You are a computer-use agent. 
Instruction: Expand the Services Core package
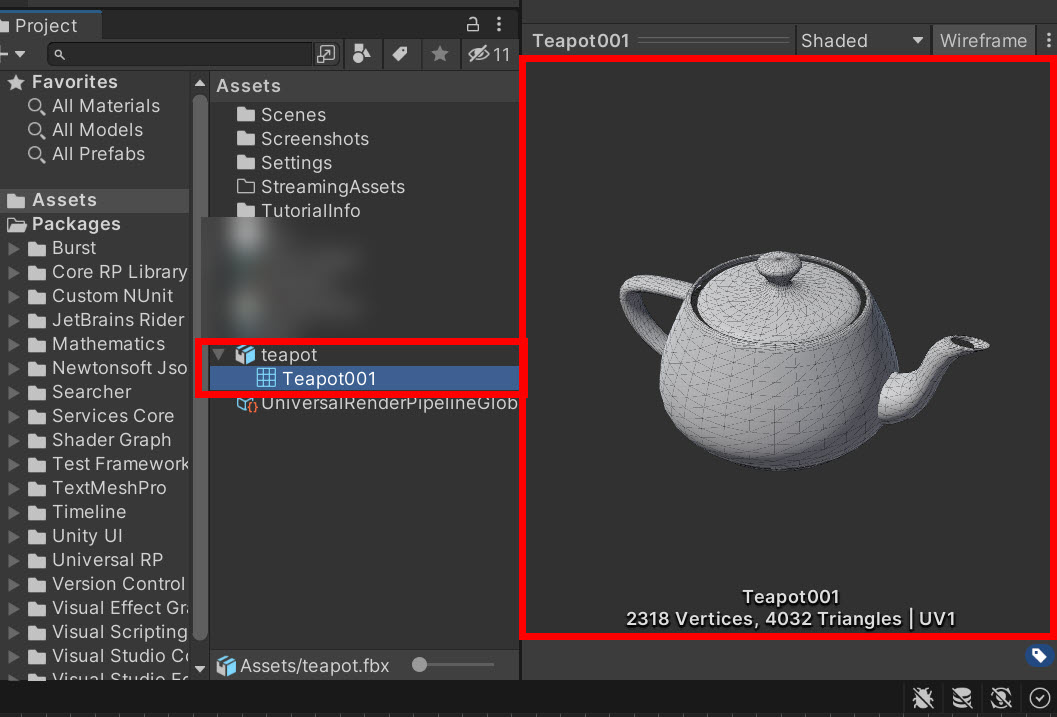(13, 417)
